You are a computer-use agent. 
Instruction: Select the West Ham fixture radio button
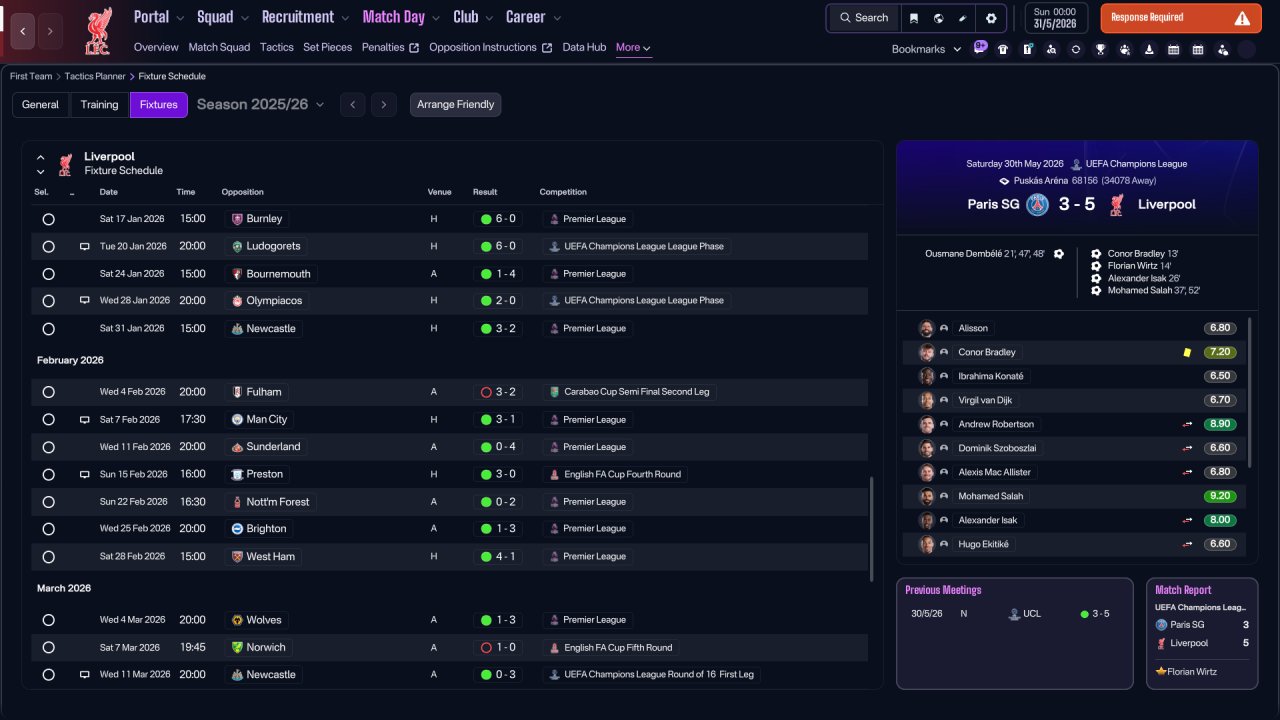48,557
